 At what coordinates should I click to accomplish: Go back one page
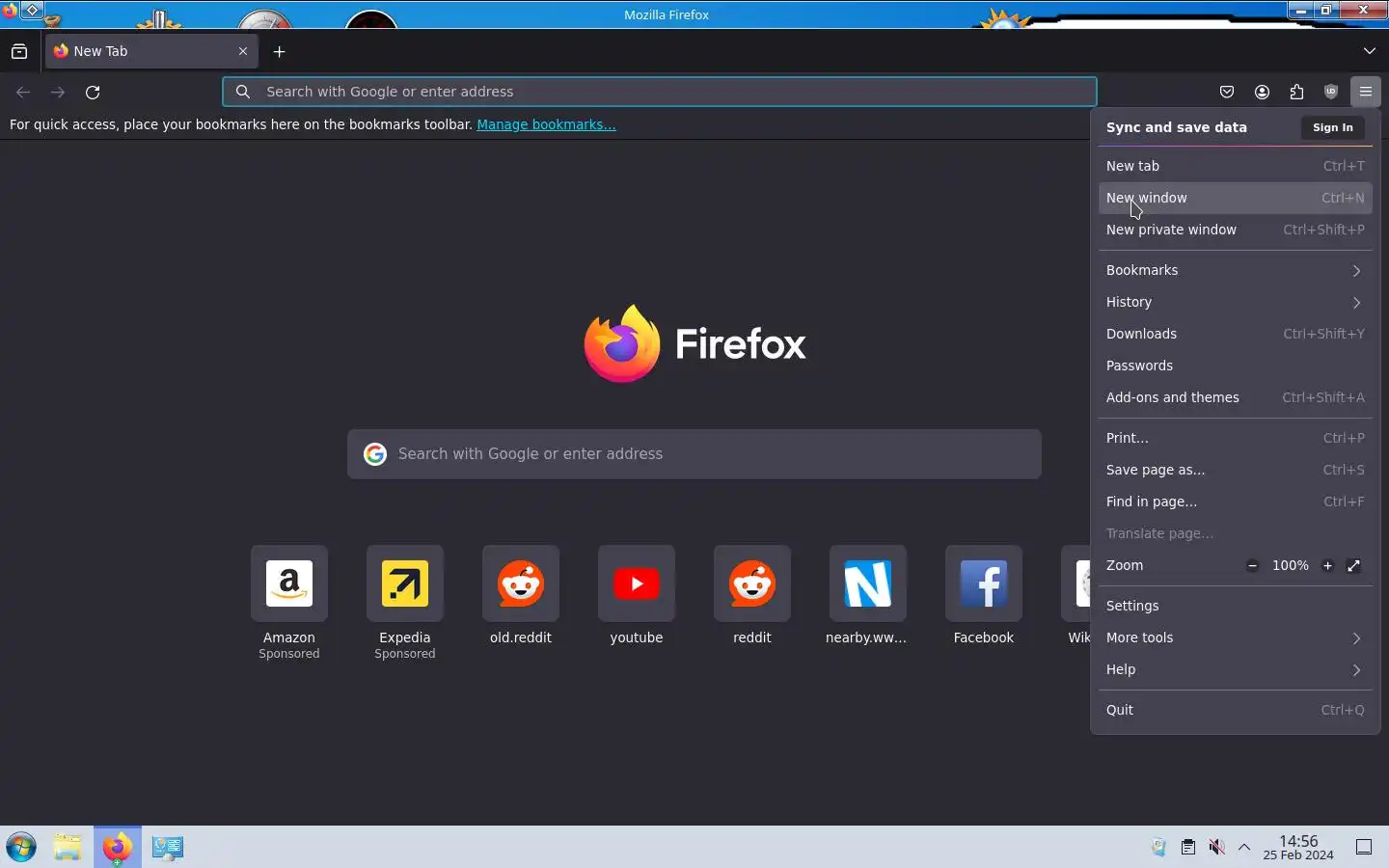(23, 92)
